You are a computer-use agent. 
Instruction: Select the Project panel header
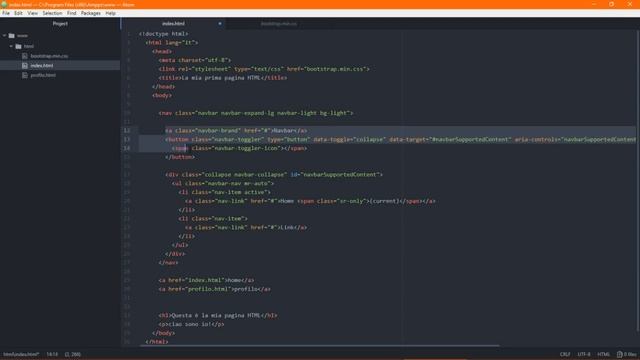point(60,24)
